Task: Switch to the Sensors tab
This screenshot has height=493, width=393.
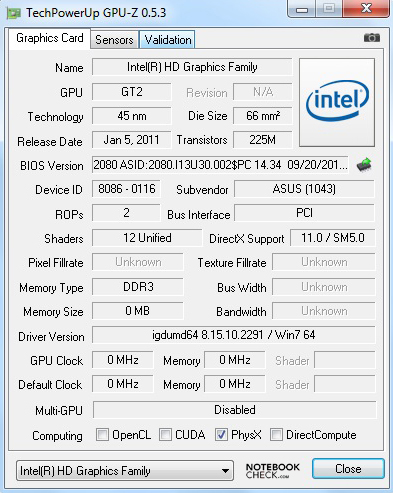Action: pos(114,40)
